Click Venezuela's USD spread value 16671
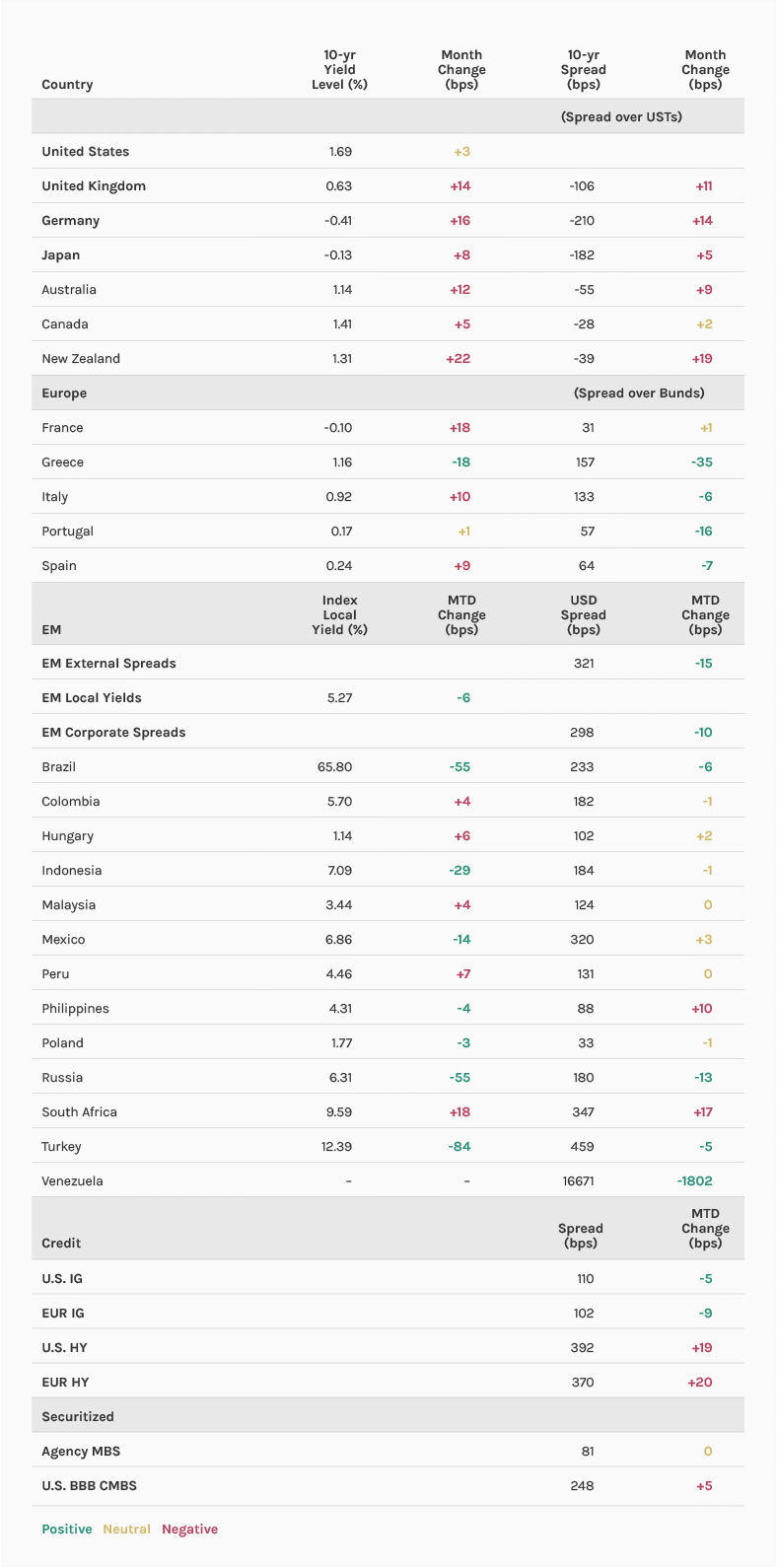The width and height of the screenshot is (777, 1568). coord(579,1181)
